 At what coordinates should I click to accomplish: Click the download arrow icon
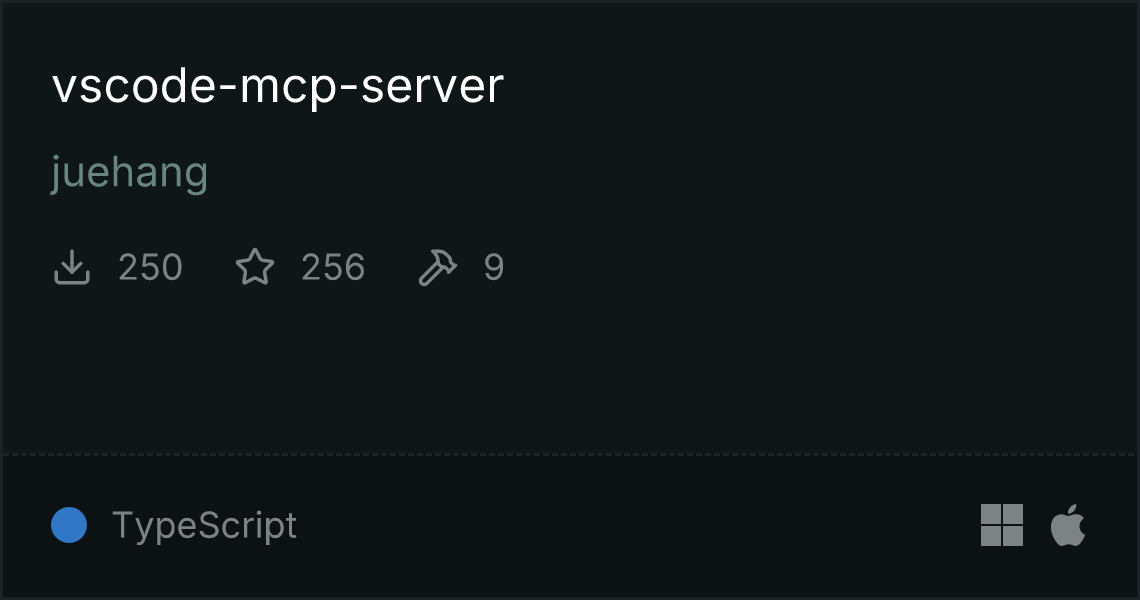pyautogui.click(x=72, y=267)
